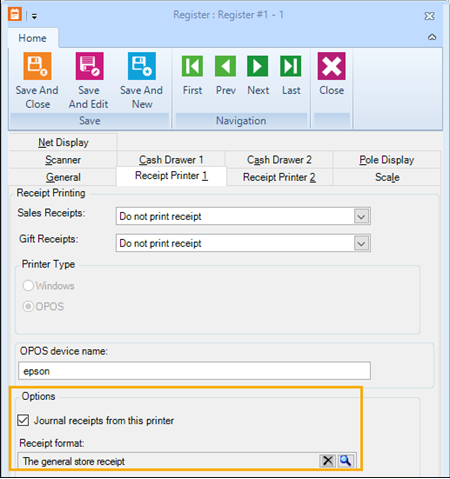Browse receipt formats with magnifier icon

pos(345,461)
